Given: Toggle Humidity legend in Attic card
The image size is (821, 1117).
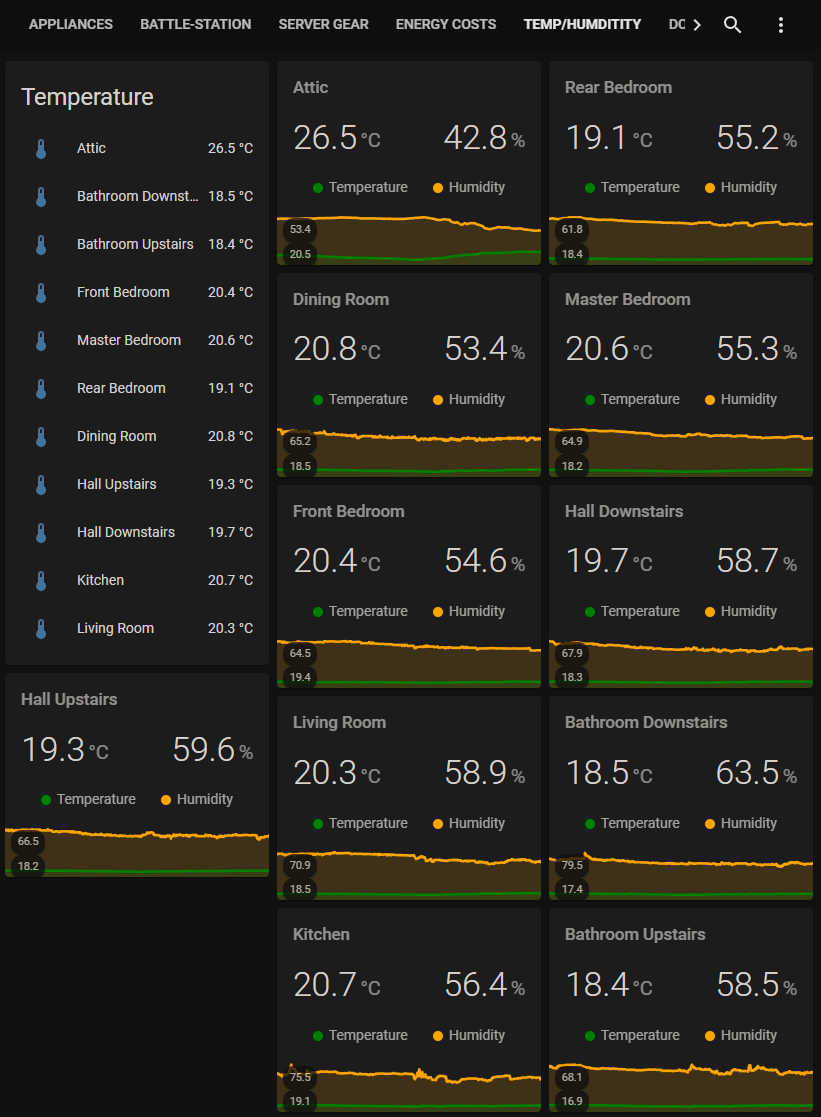Looking at the screenshot, I should coord(469,187).
